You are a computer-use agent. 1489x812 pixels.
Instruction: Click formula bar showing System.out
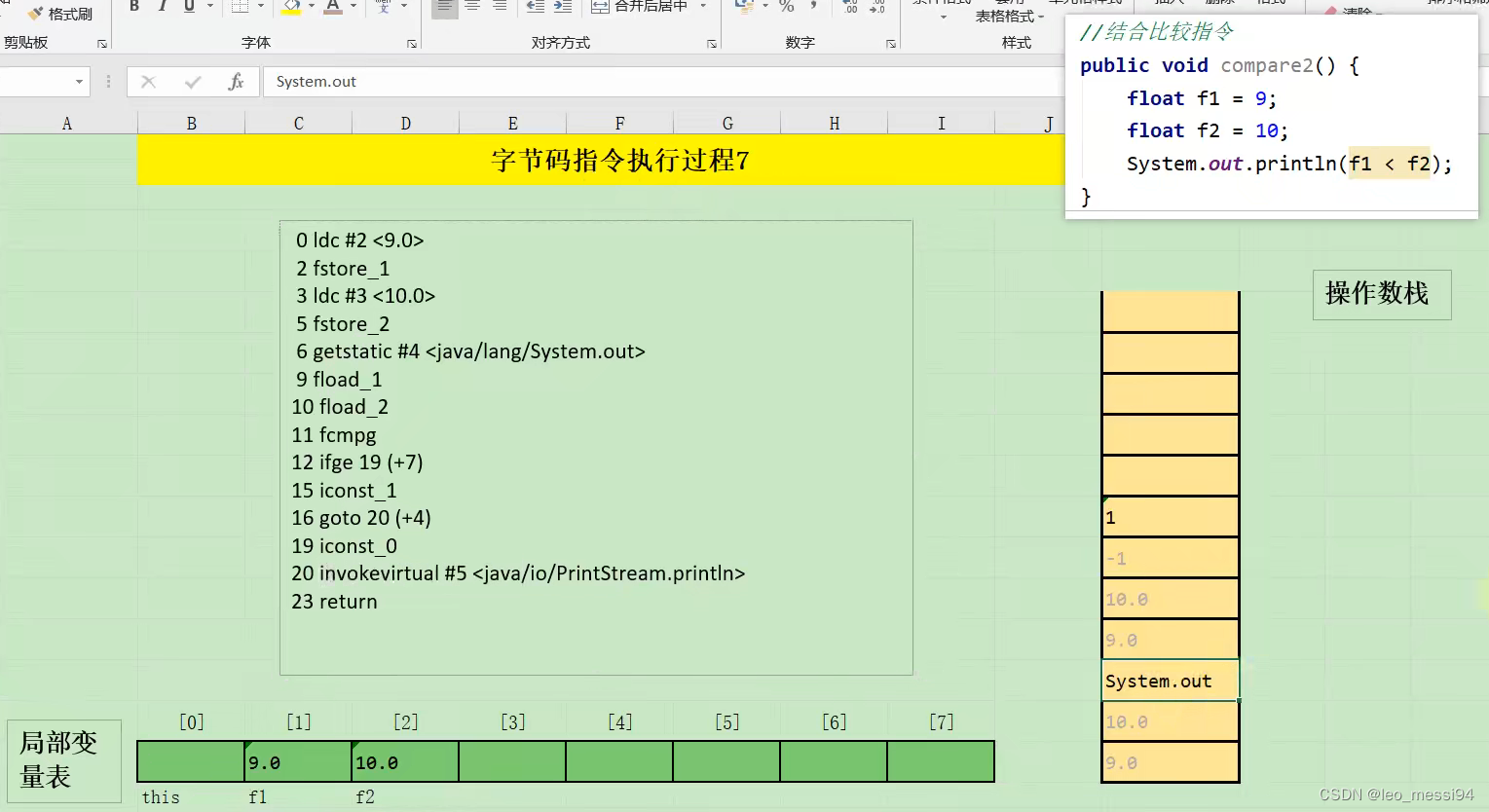[662, 82]
